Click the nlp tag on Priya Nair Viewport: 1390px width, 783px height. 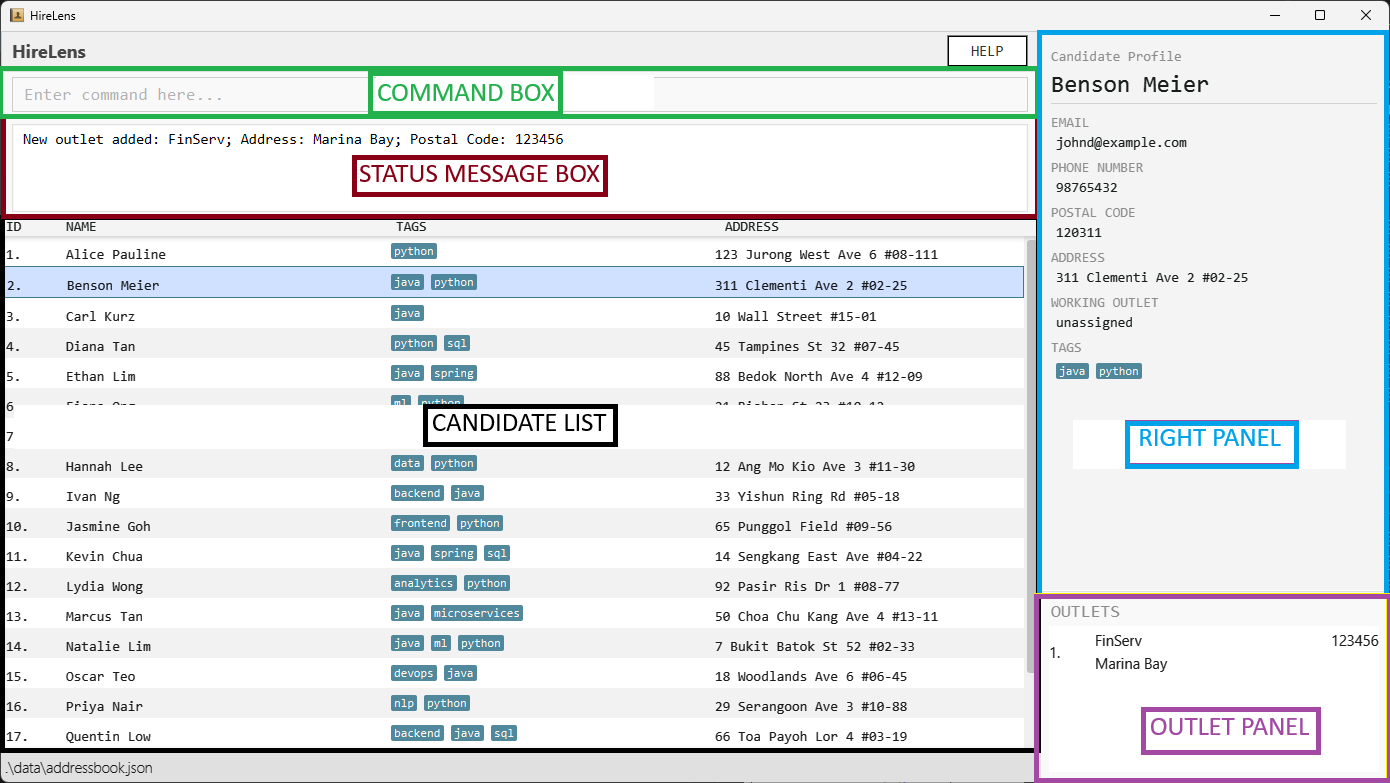pyautogui.click(x=404, y=703)
